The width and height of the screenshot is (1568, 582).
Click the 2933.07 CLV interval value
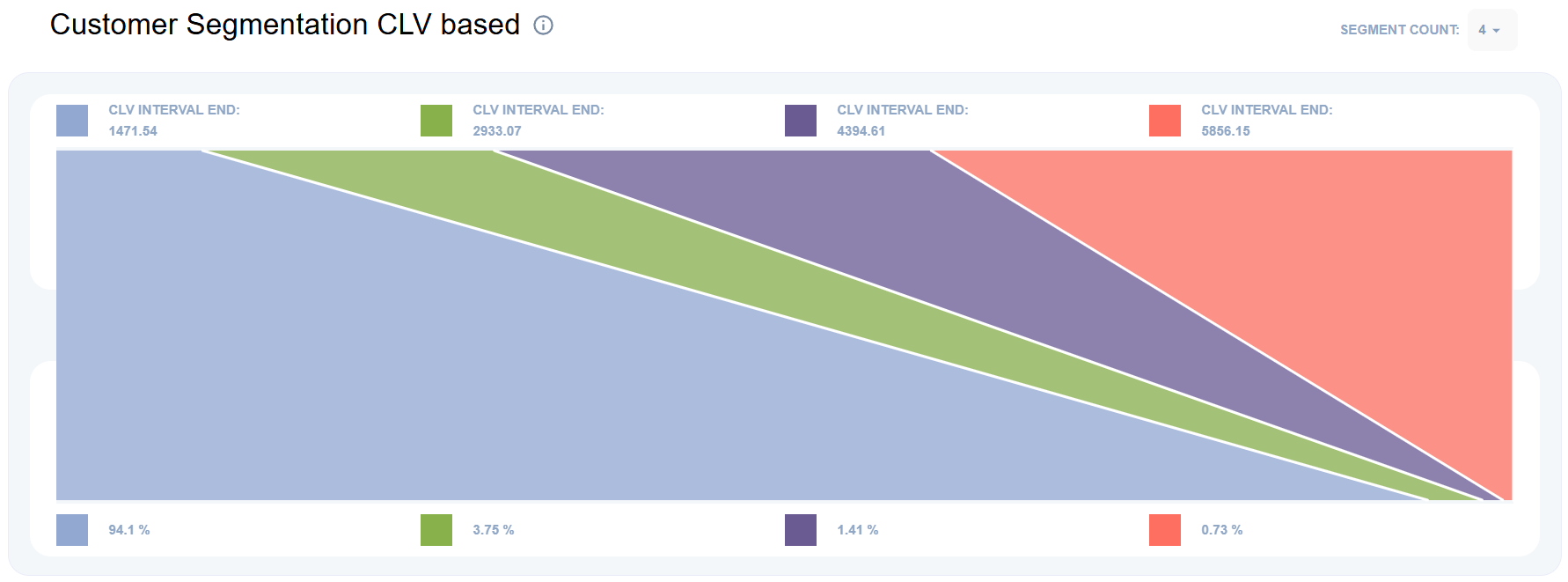pos(497,131)
